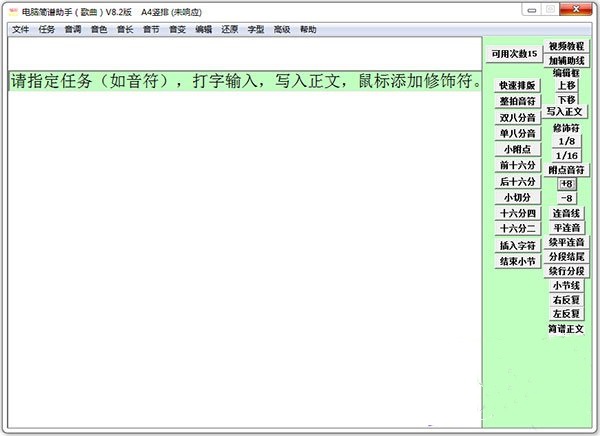Apply the 1/16 modifier
The height and width of the screenshot is (436, 600).
tap(566, 155)
